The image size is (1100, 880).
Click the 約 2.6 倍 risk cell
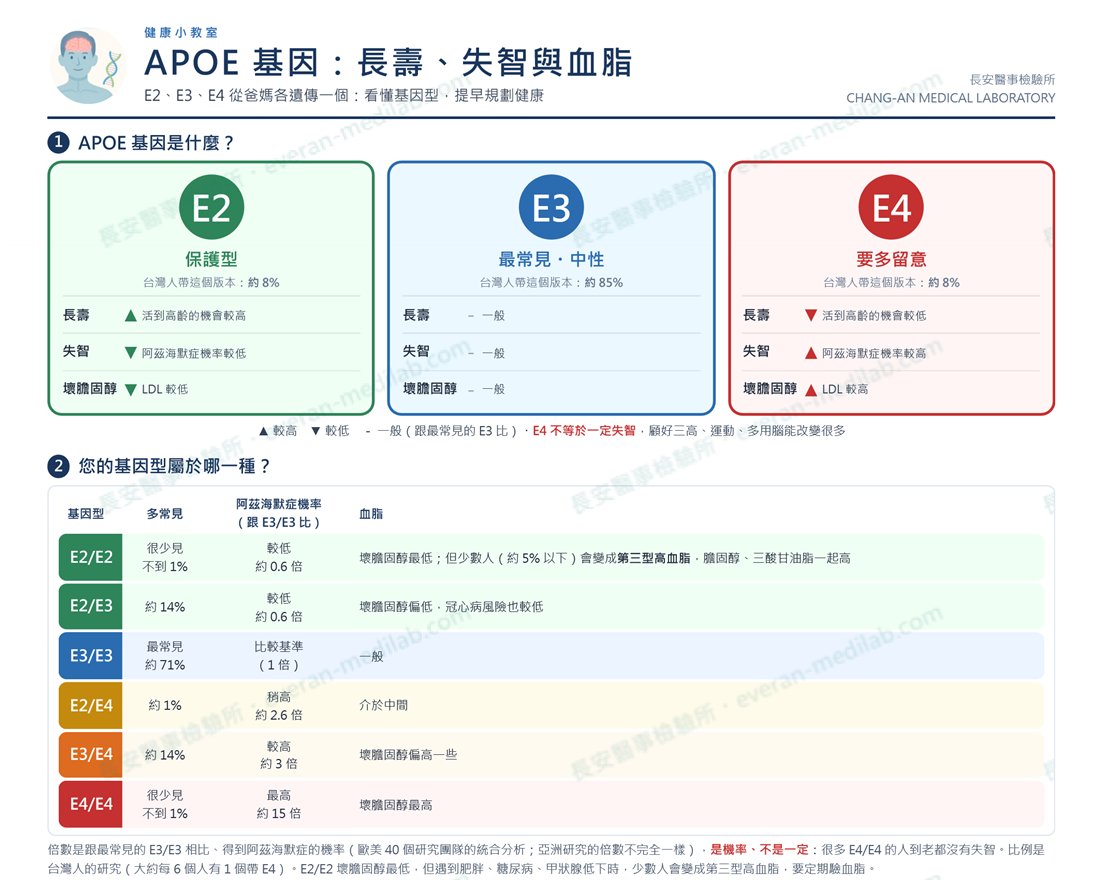(x=279, y=715)
